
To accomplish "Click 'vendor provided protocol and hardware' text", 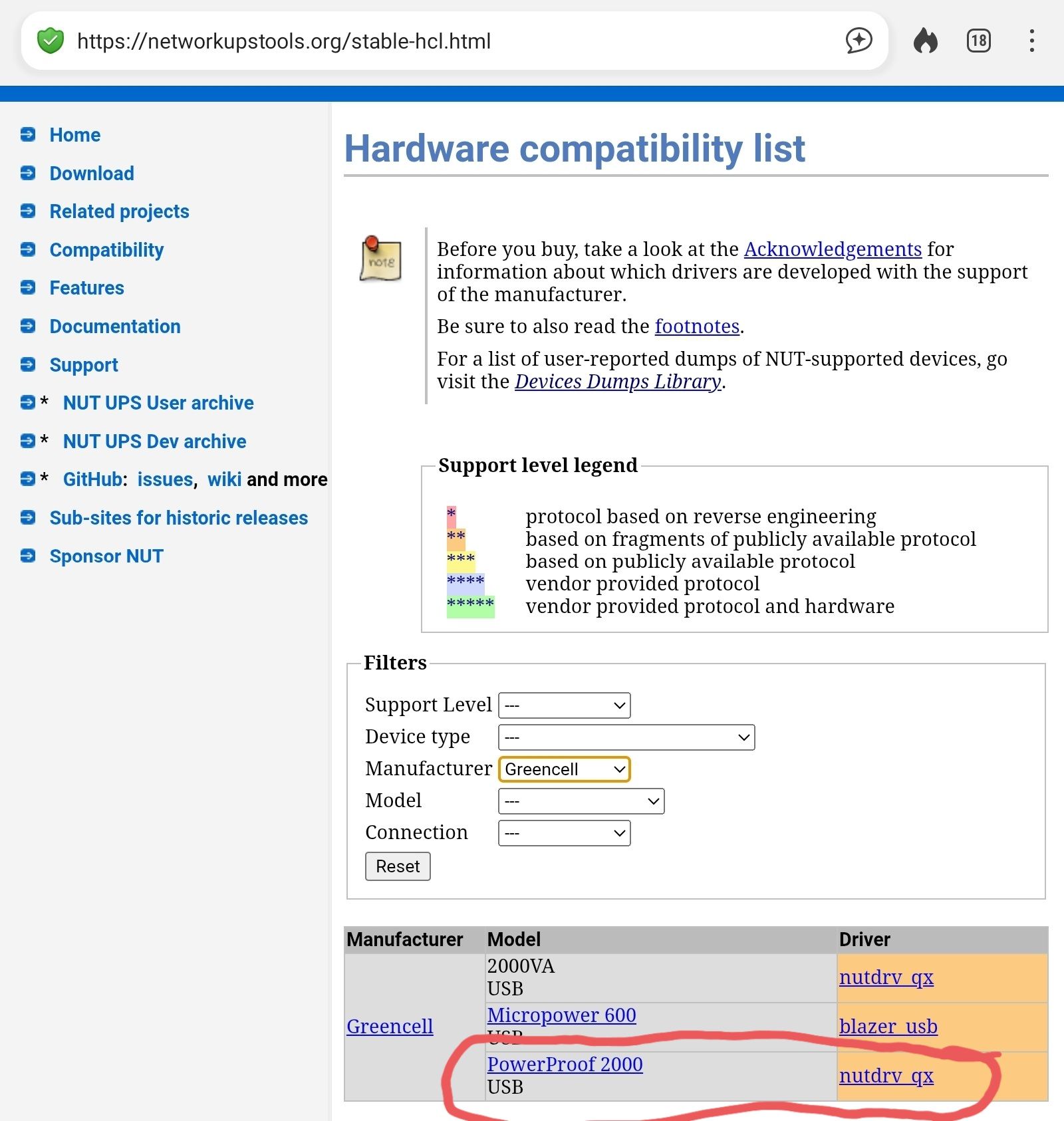I will tap(710, 606).
